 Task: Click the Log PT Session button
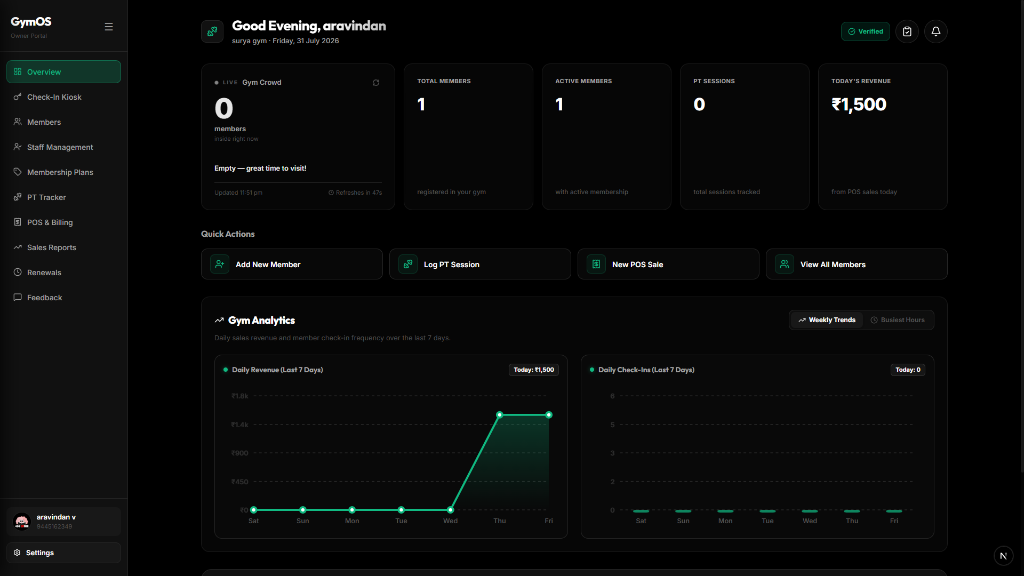480,264
